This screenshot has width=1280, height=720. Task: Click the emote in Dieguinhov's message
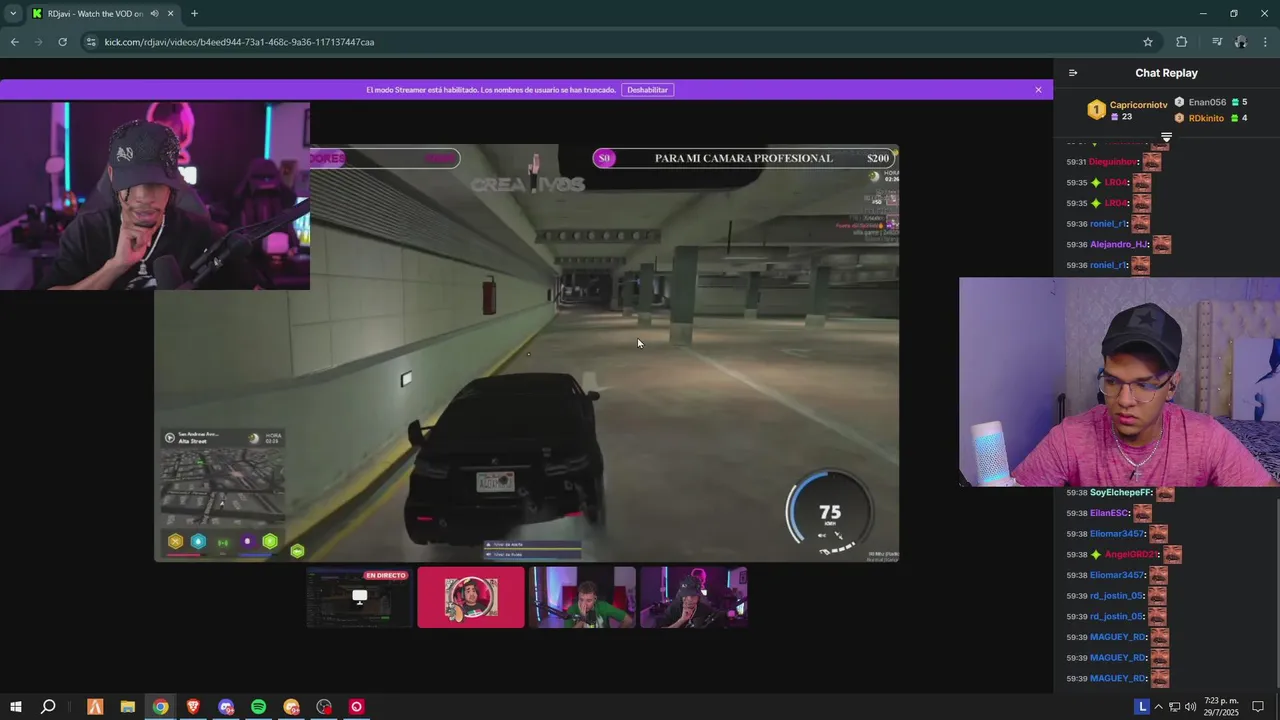(1152, 162)
